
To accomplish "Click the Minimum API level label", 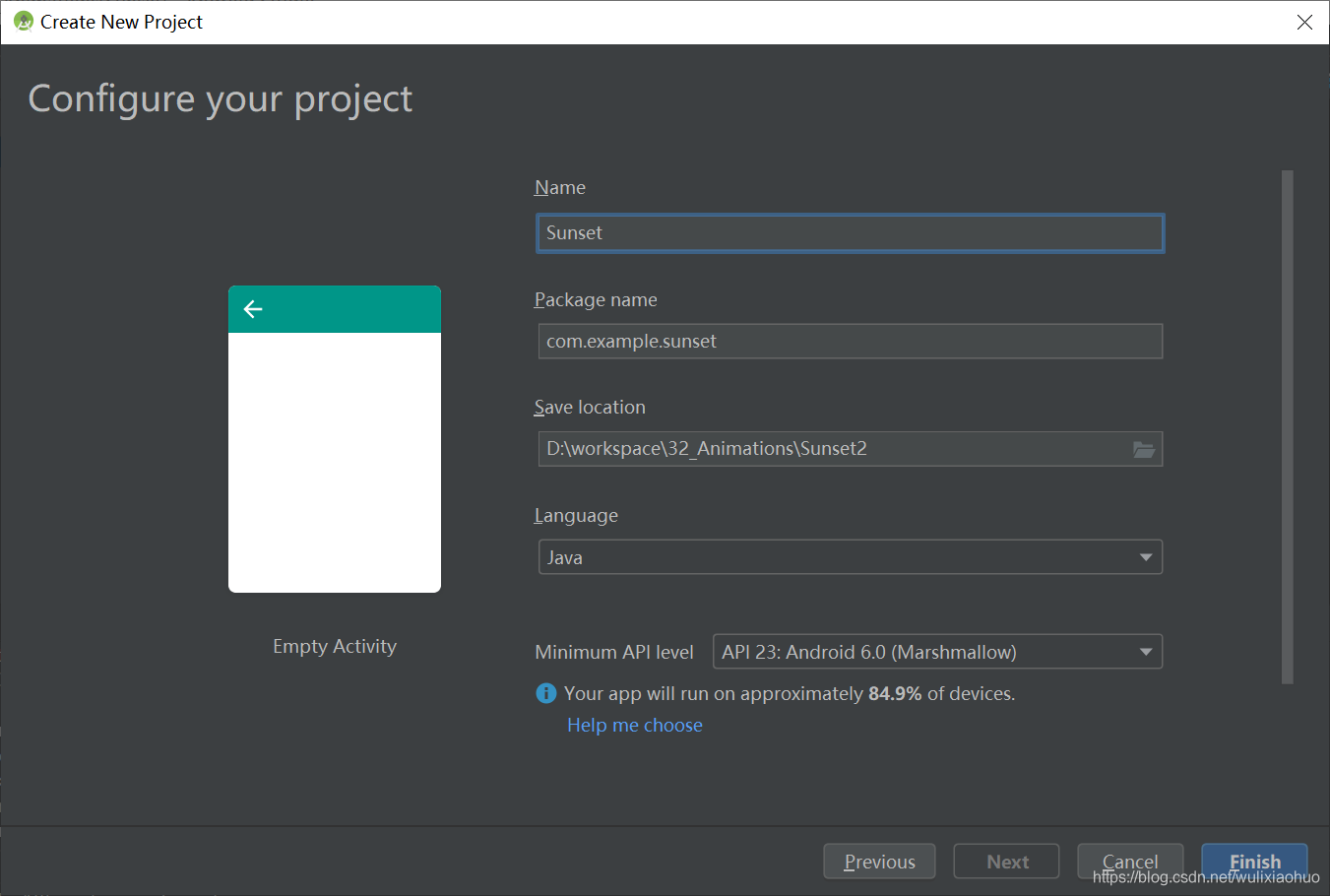I will point(614,652).
